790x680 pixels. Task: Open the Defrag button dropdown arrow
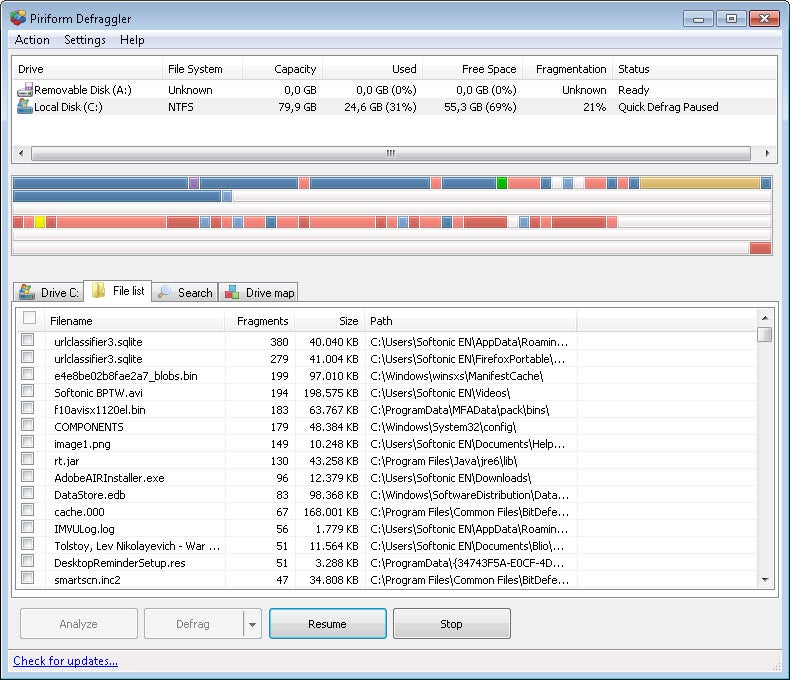tap(252, 624)
